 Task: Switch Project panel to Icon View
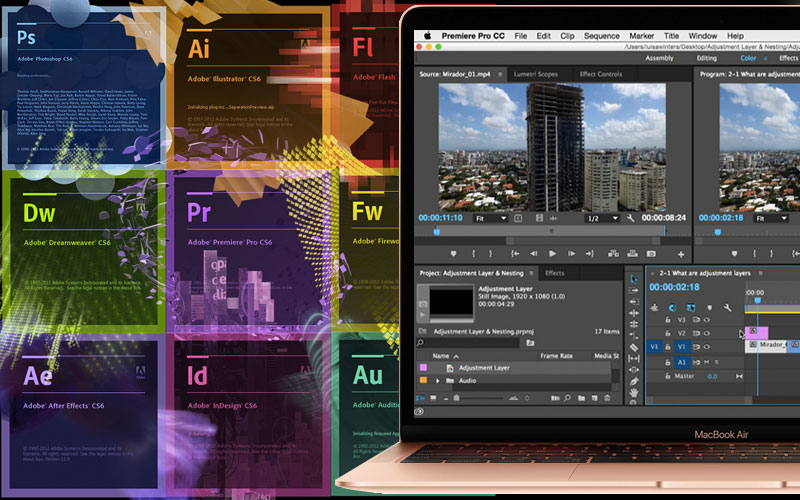point(433,398)
